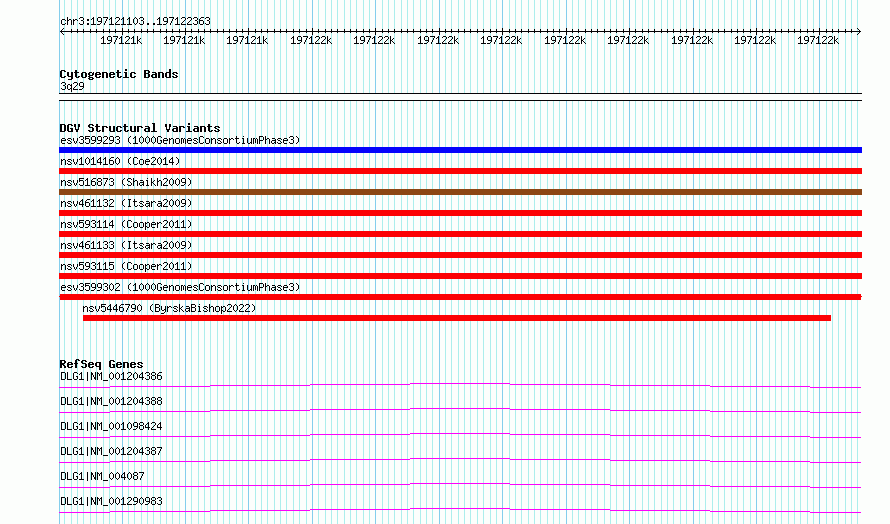Click the magenta intron line of NM_004087
890x524 pixels.
[x=460, y=484]
